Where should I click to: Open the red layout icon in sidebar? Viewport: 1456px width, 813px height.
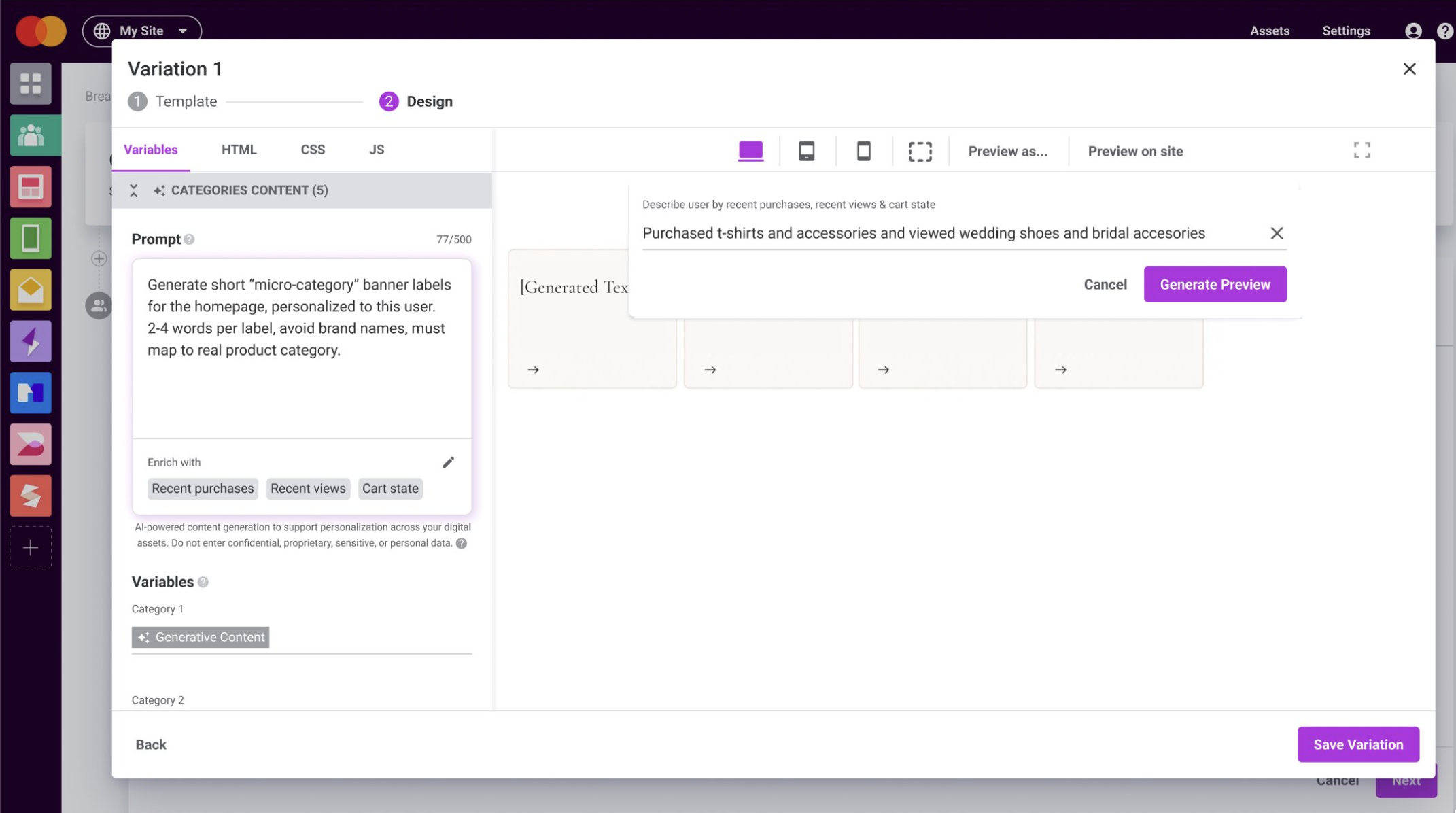click(x=31, y=187)
